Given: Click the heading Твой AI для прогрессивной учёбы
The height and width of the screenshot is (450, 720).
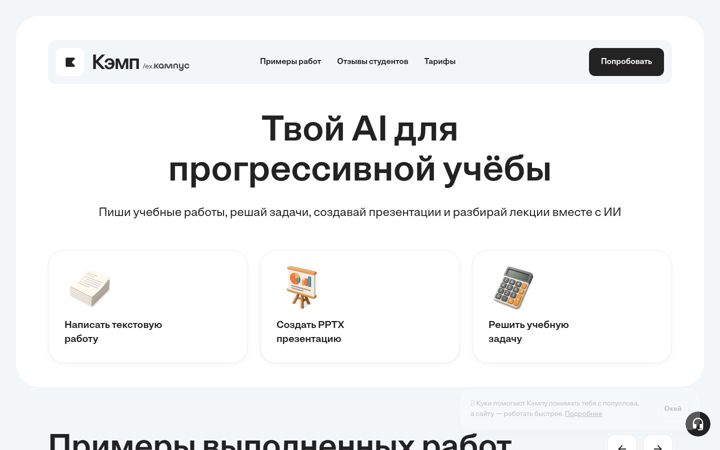Looking at the screenshot, I should [x=360, y=149].
